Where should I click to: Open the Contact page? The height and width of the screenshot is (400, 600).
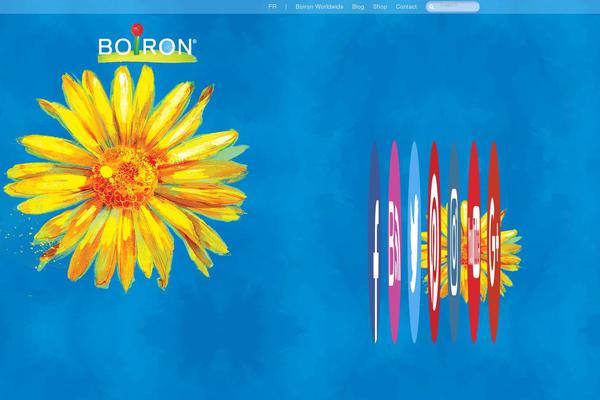(x=406, y=7)
